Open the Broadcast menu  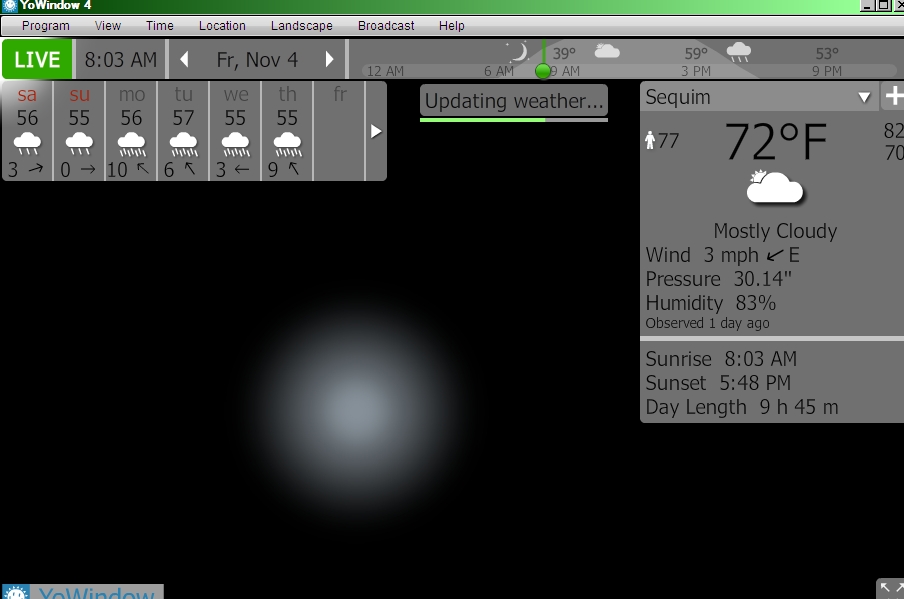click(386, 26)
